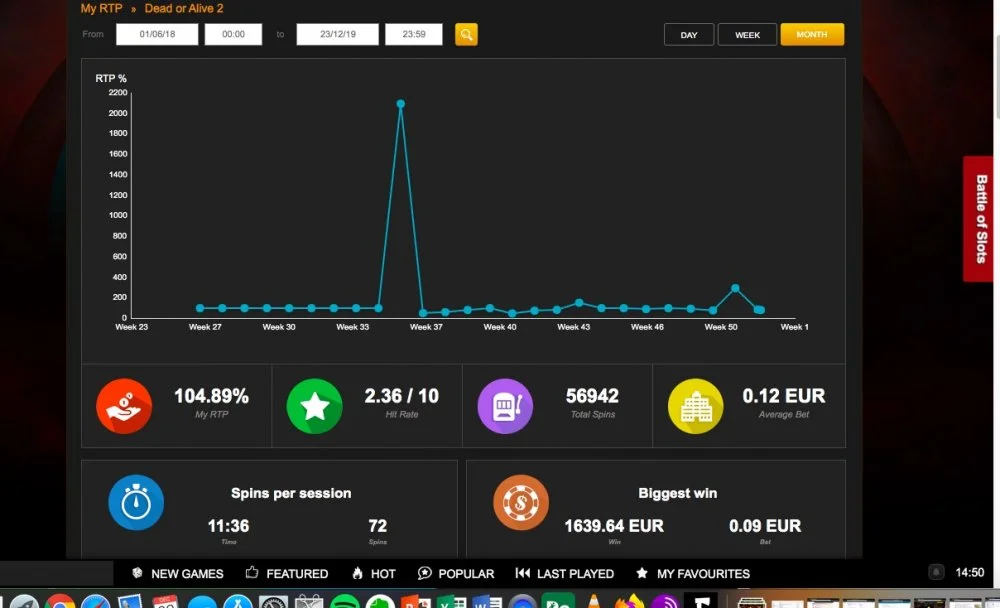Click the red My RTP hand-coin icon
The image size is (1000, 608).
point(124,406)
